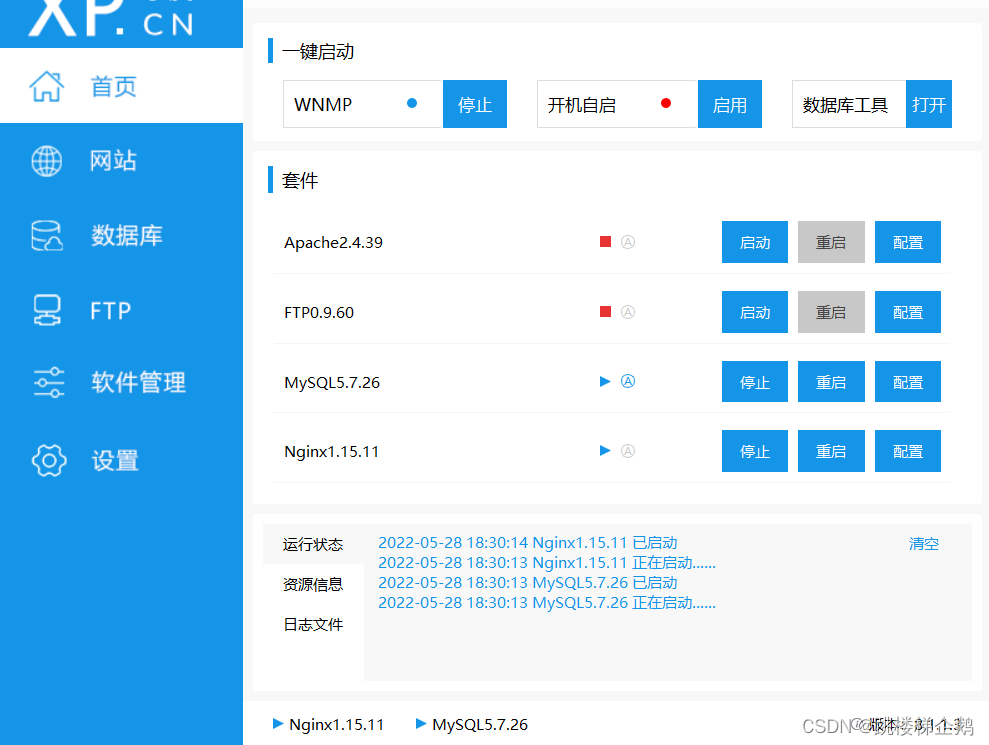The height and width of the screenshot is (745, 989).
Task: Stop WNMP with the 停止 button
Action: [475, 104]
